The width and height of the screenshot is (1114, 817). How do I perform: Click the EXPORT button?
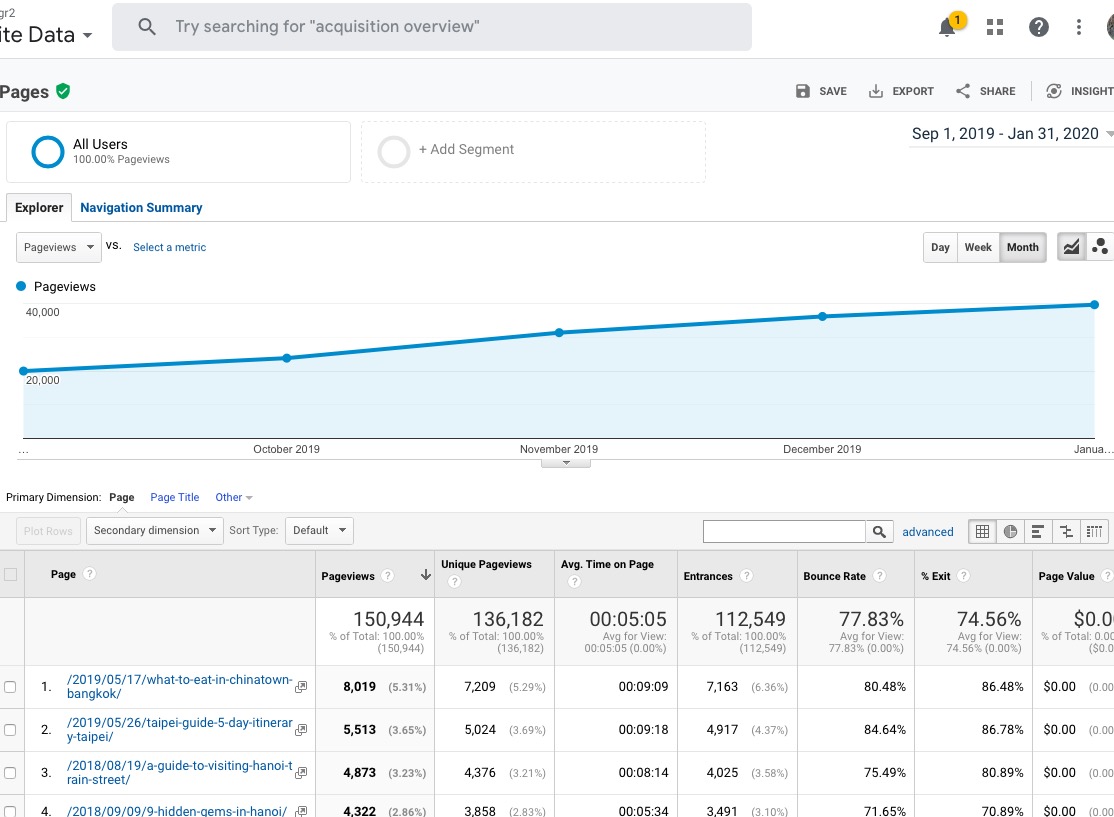pyautogui.click(x=901, y=91)
